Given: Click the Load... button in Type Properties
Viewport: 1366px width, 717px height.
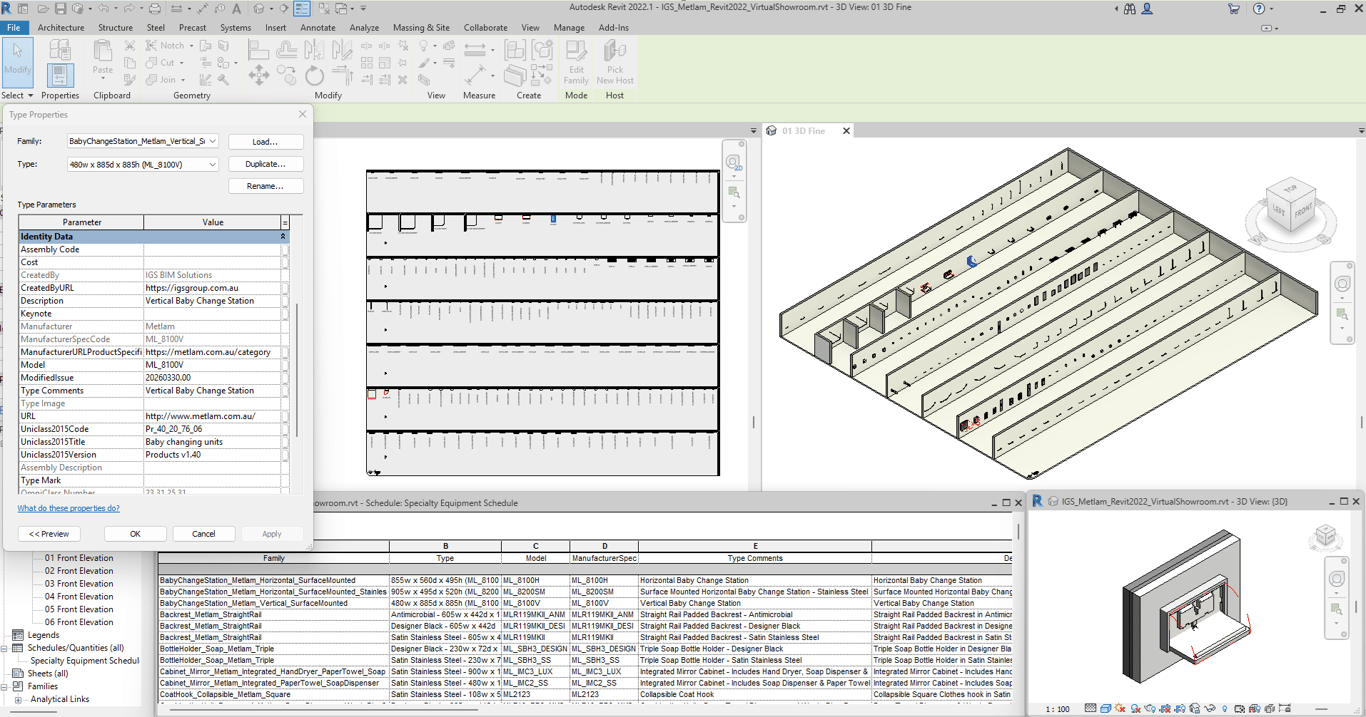Looking at the screenshot, I should tap(265, 142).
